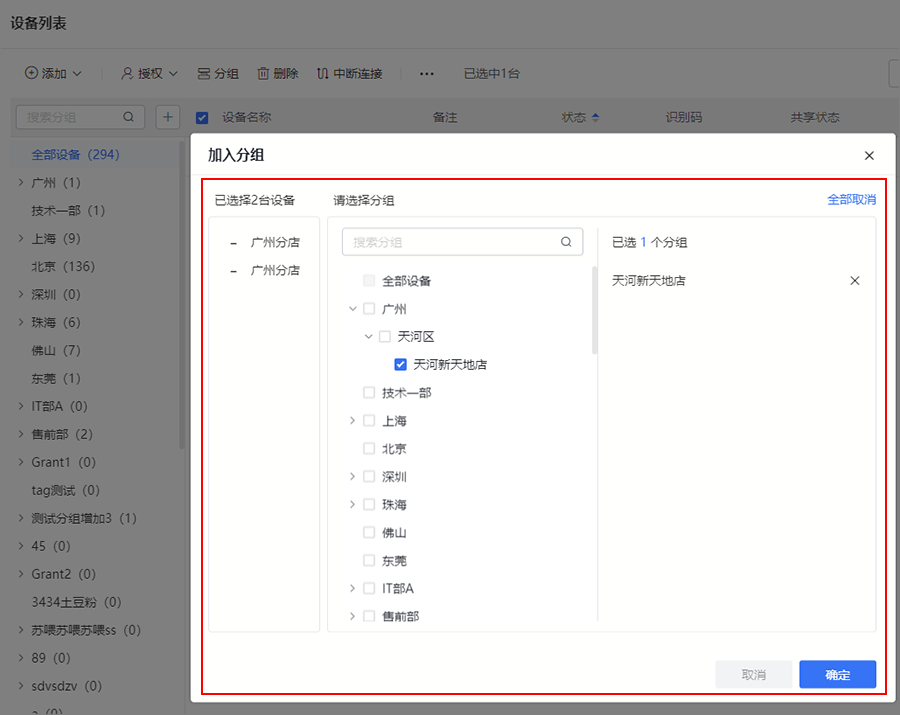Click the 确定 confirm button
Viewport: 900px width, 715px height.
837,674
